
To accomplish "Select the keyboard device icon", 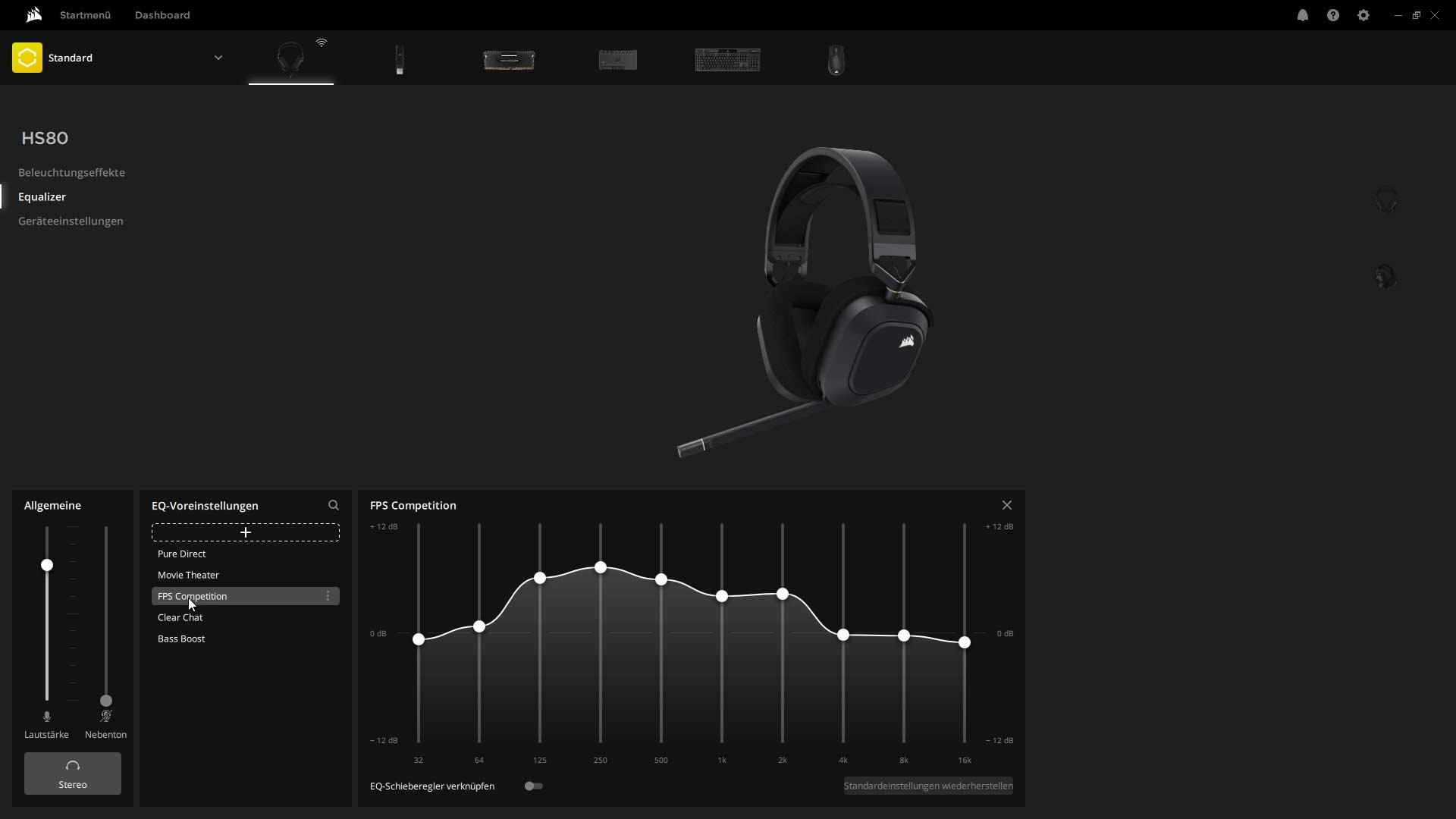I will (x=727, y=60).
